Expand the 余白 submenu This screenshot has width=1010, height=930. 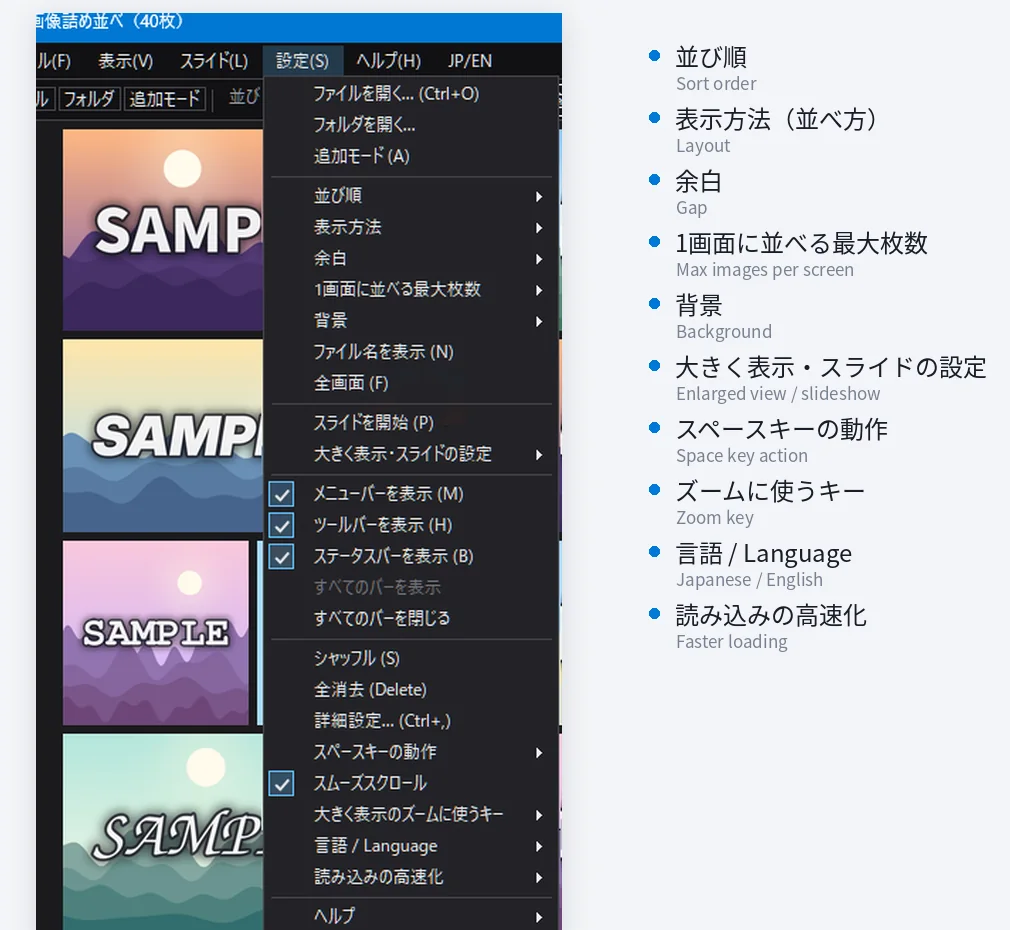point(411,258)
